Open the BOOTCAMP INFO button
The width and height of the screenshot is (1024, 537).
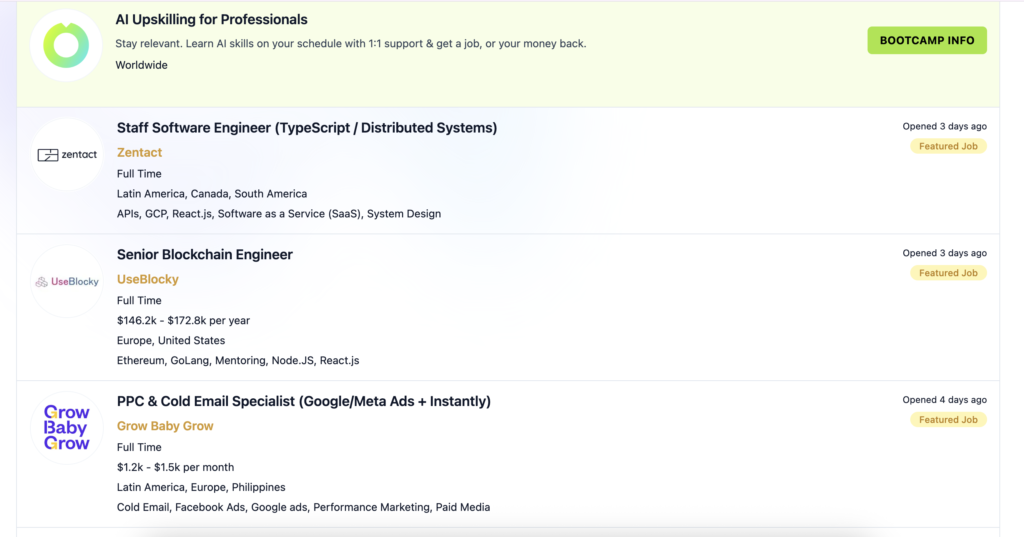point(927,41)
